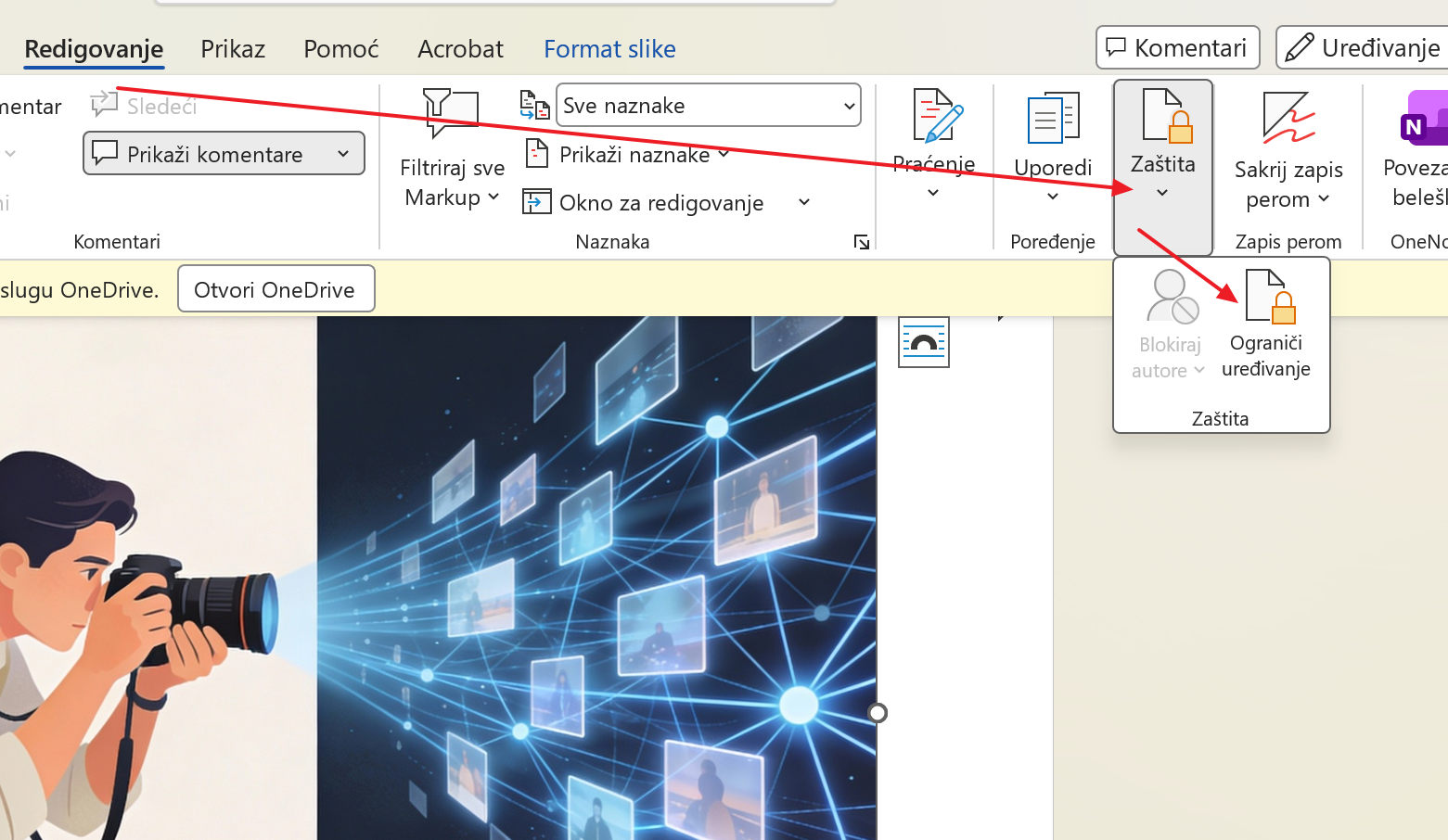Click the Filtriraj sve Markup icon
This screenshot has height=840, width=1448.
click(x=451, y=113)
